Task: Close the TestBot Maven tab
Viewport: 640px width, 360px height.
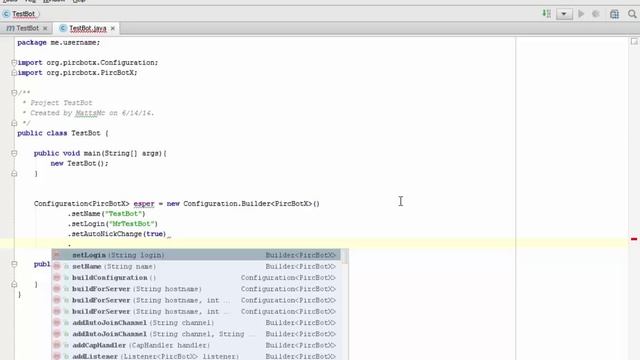Action: click(45, 28)
